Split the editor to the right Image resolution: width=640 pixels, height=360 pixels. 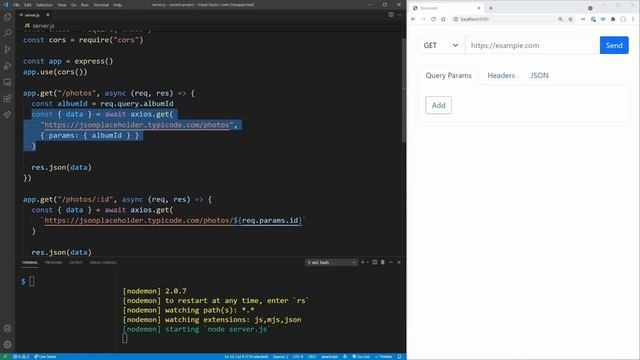pos(391,15)
